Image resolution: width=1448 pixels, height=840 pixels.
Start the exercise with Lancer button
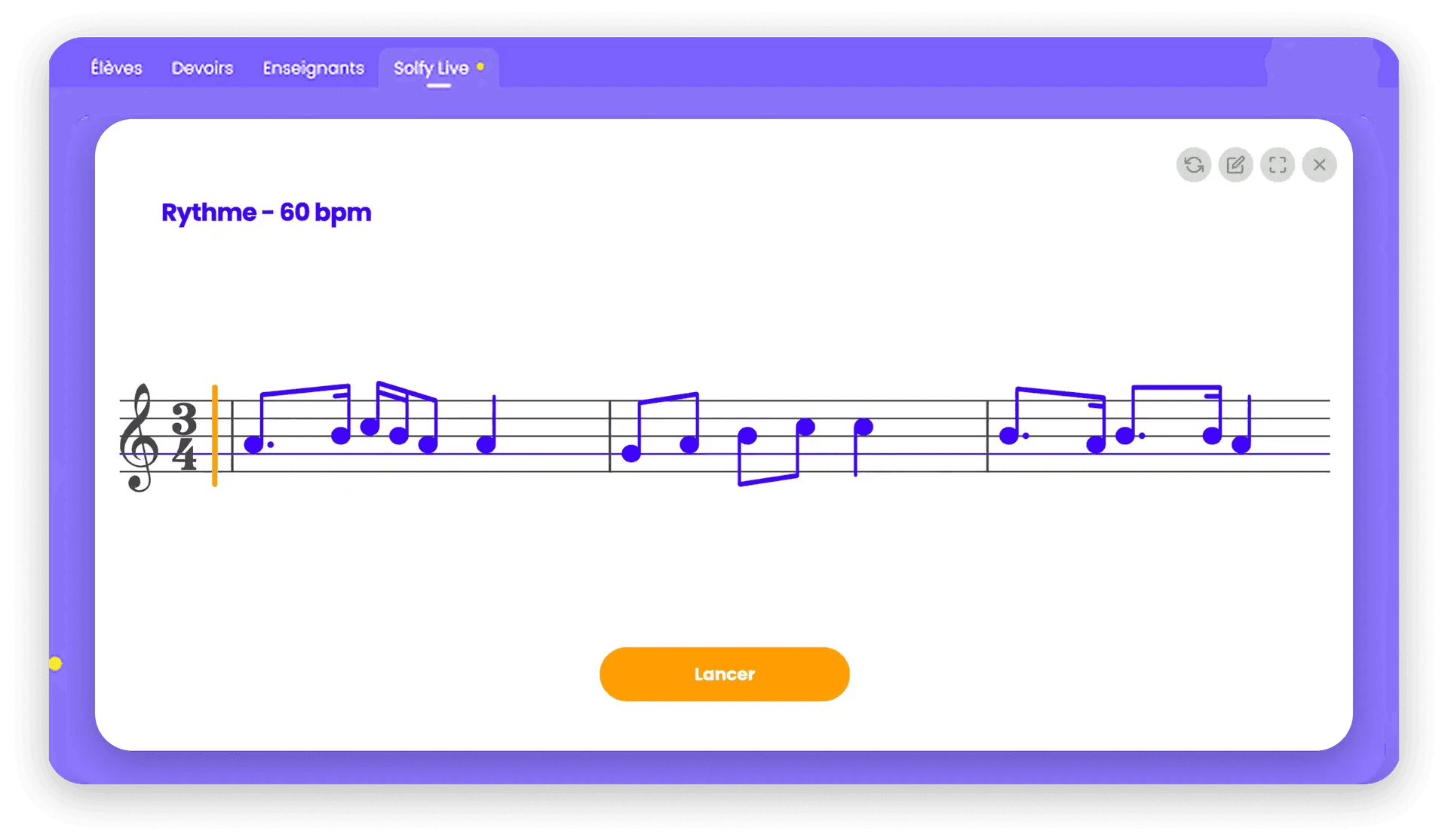[724, 674]
